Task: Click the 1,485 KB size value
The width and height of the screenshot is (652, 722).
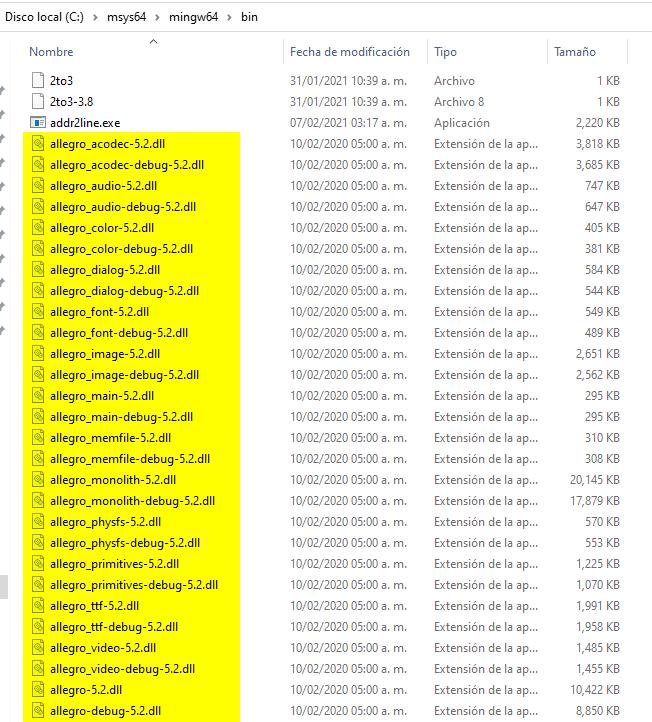Action: click(x=598, y=648)
